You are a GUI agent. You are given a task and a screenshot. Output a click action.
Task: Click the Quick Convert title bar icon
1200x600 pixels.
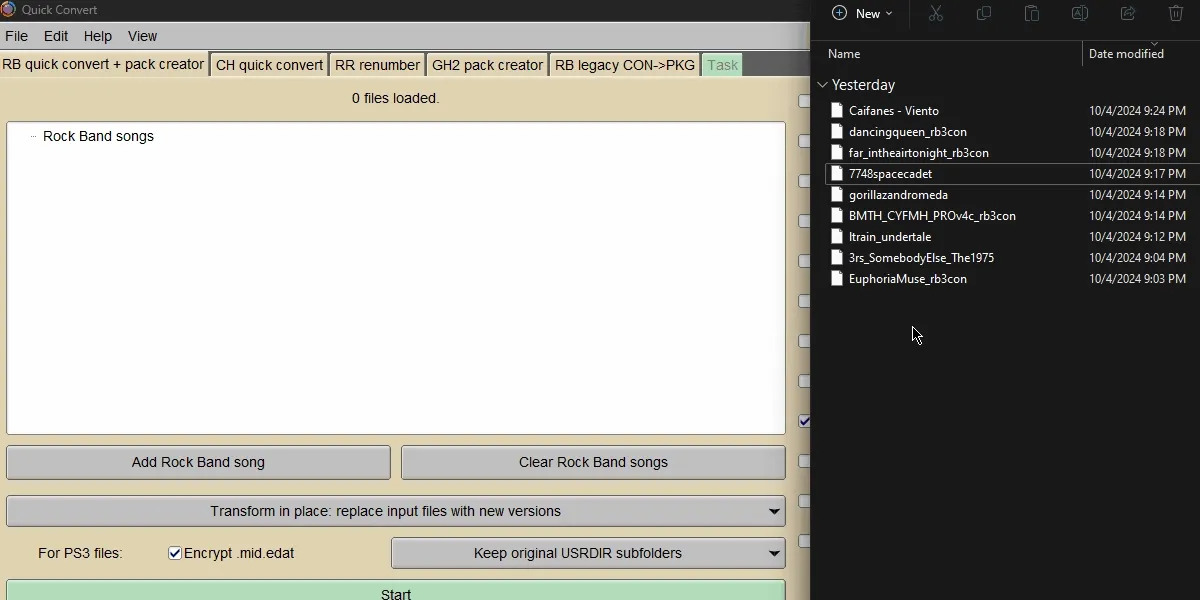click(9, 9)
